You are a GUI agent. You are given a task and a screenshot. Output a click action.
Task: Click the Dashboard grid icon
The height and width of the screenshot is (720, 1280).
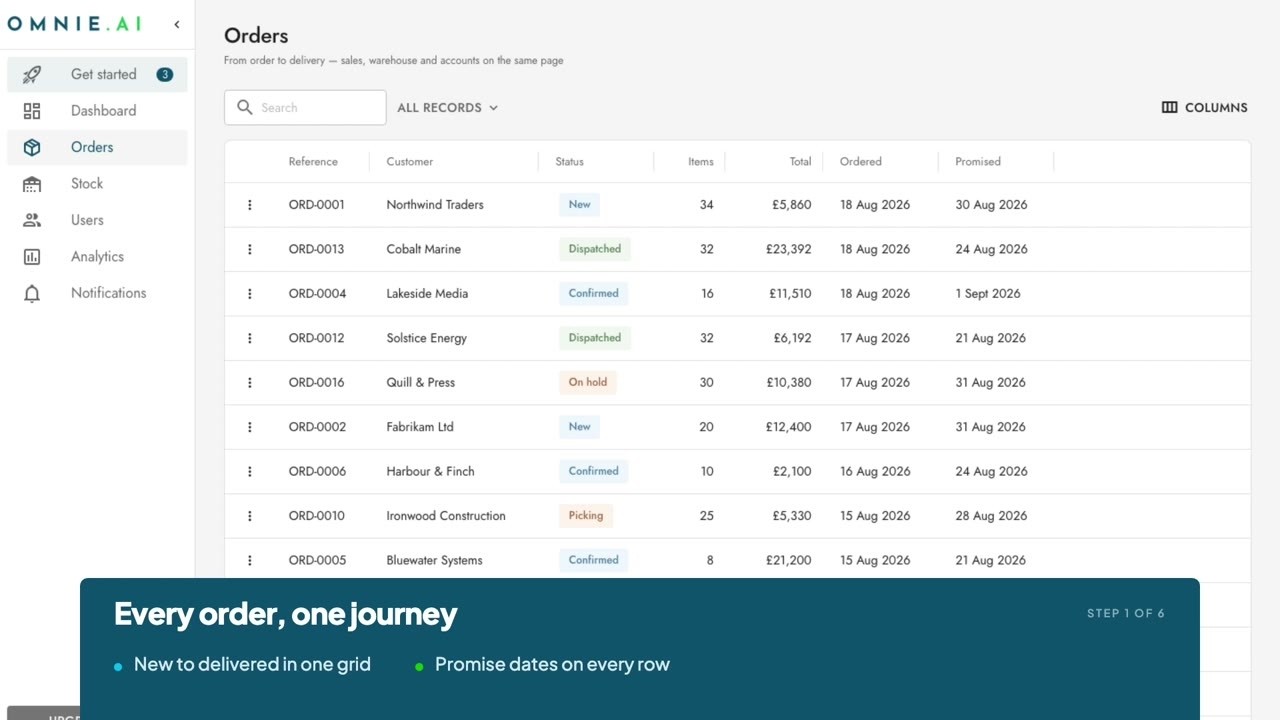click(32, 111)
